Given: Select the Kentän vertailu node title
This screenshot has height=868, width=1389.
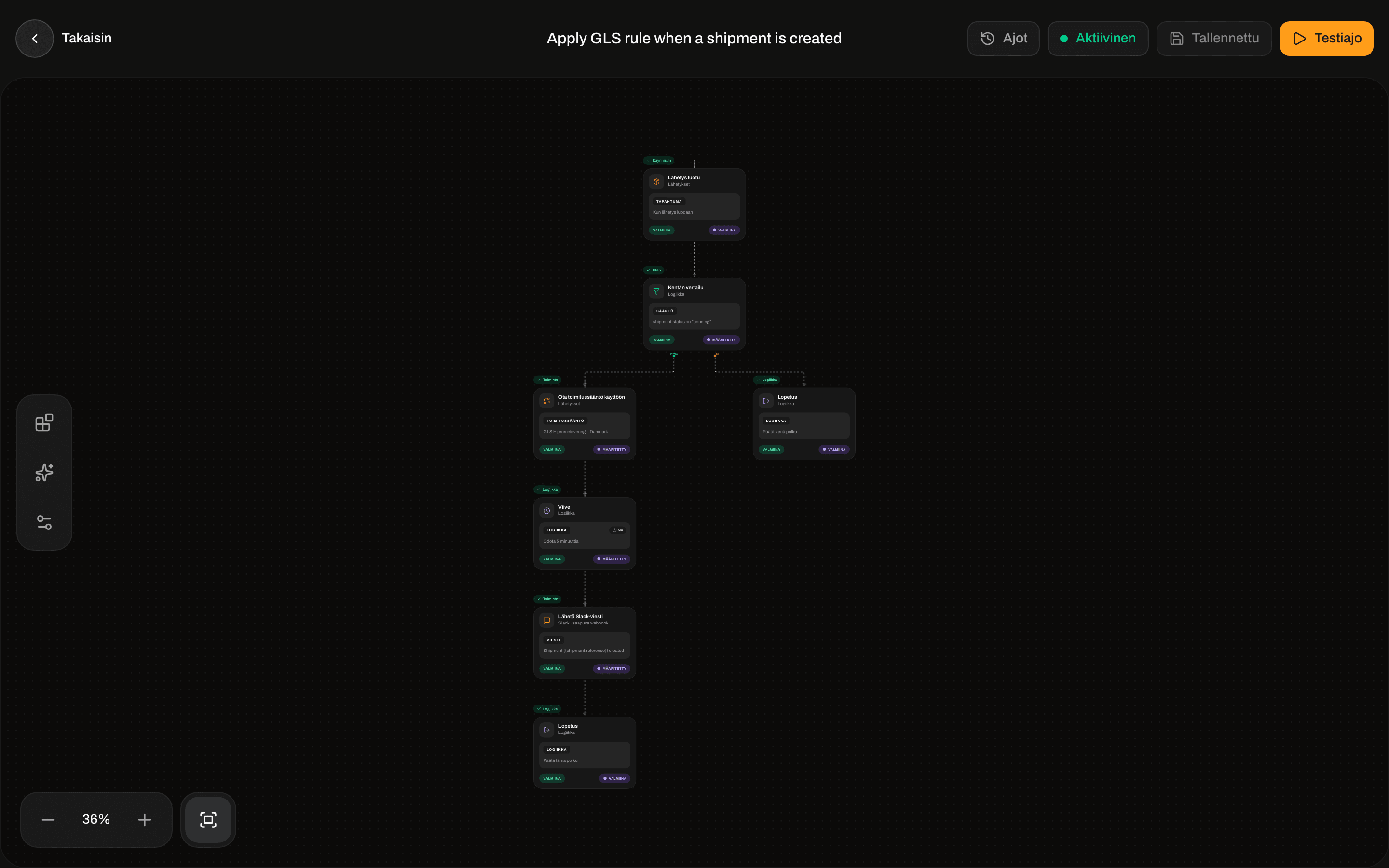Looking at the screenshot, I should click(685, 287).
